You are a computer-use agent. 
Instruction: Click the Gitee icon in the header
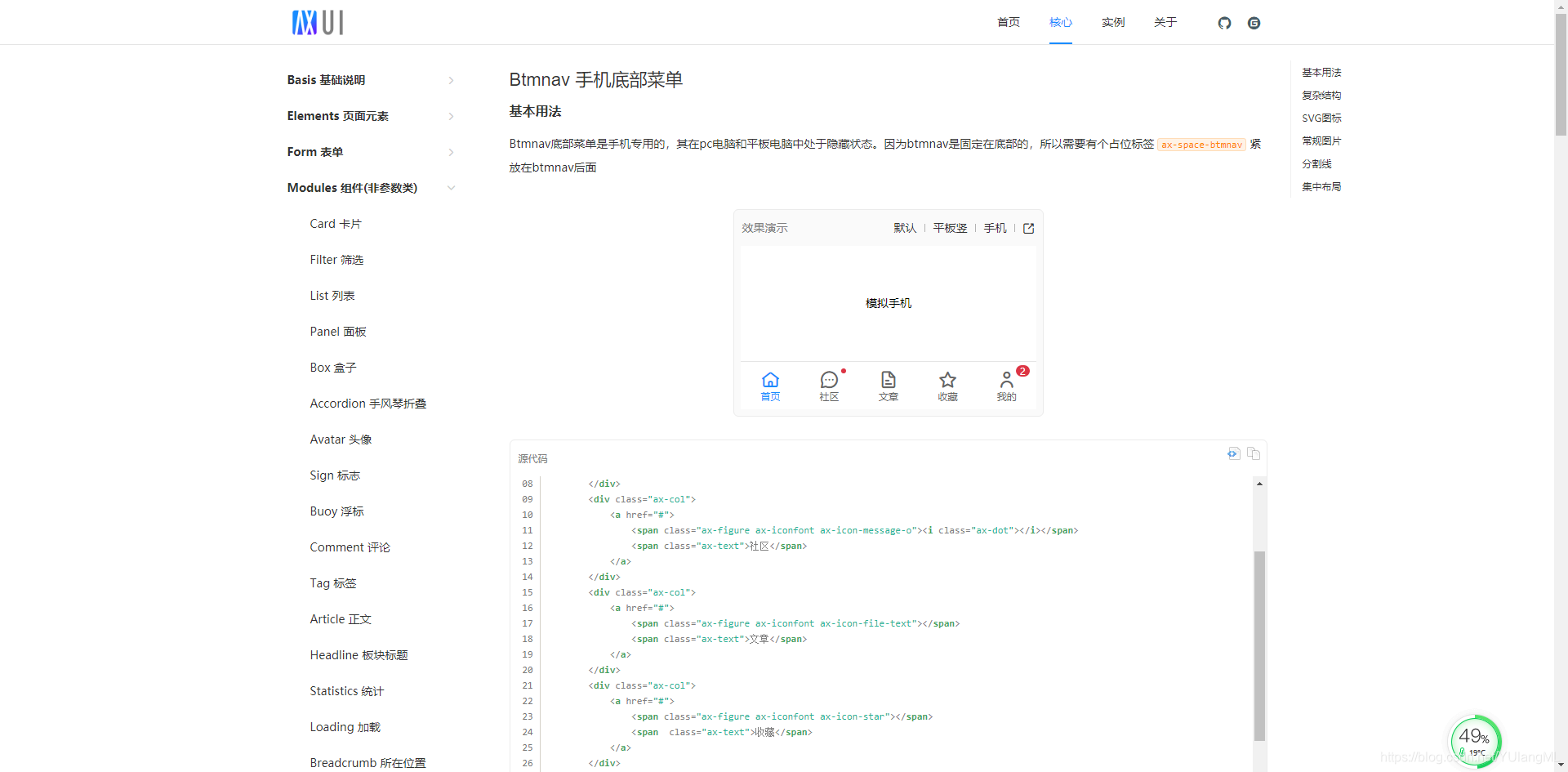click(1254, 23)
